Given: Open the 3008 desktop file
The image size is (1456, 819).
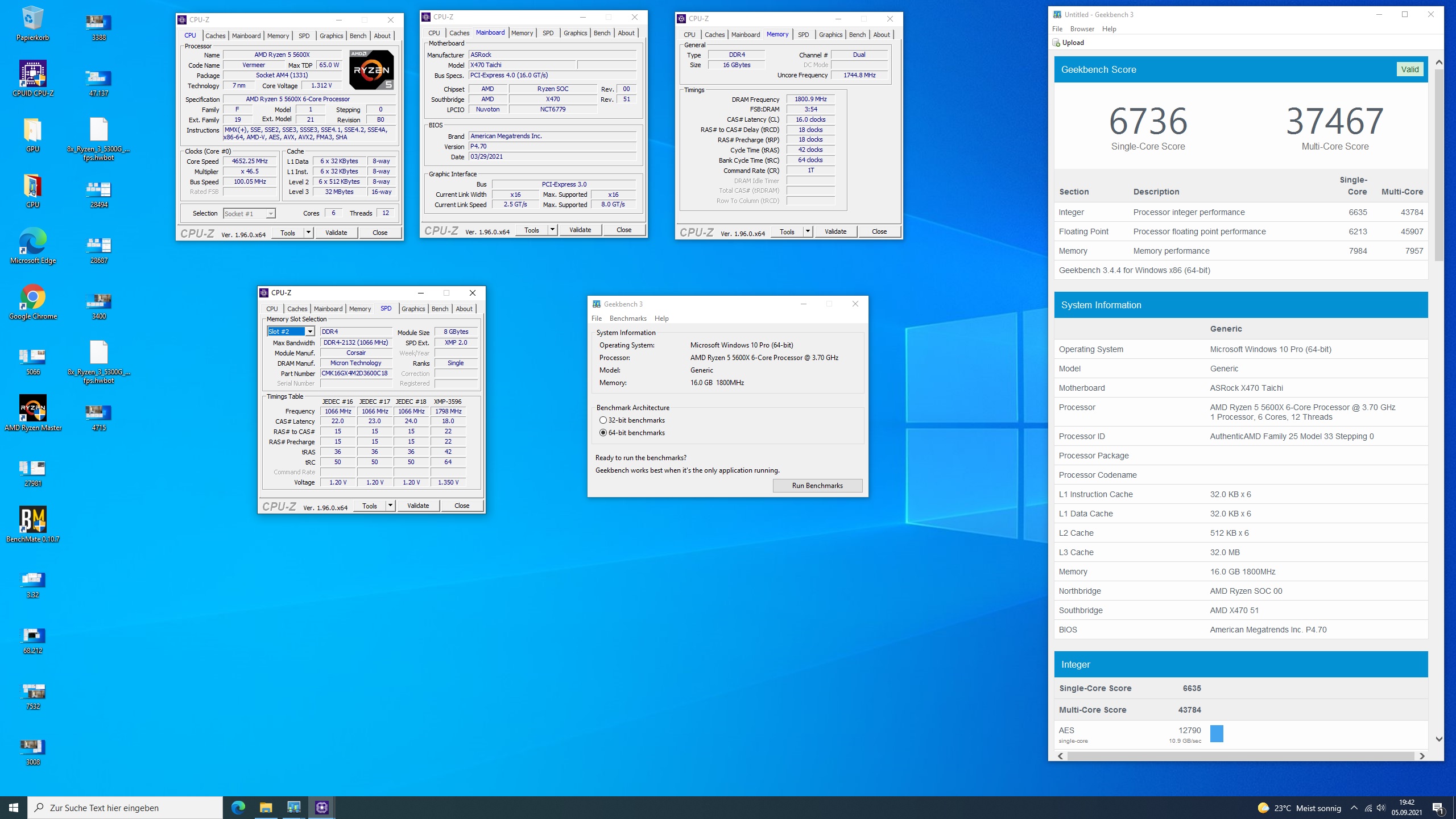Looking at the screenshot, I should [x=32, y=752].
